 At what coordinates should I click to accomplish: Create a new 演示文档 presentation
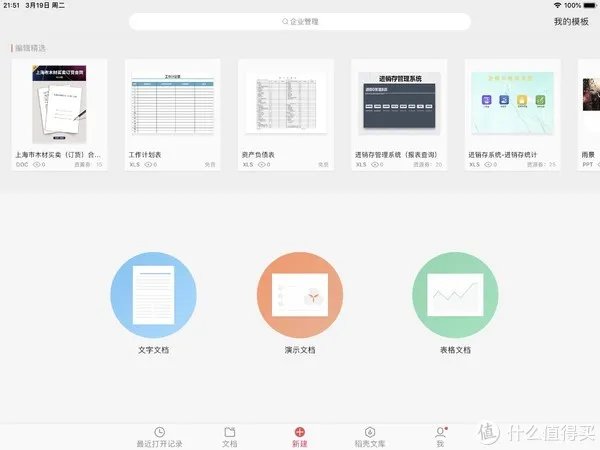pyautogui.click(x=300, y=295)
